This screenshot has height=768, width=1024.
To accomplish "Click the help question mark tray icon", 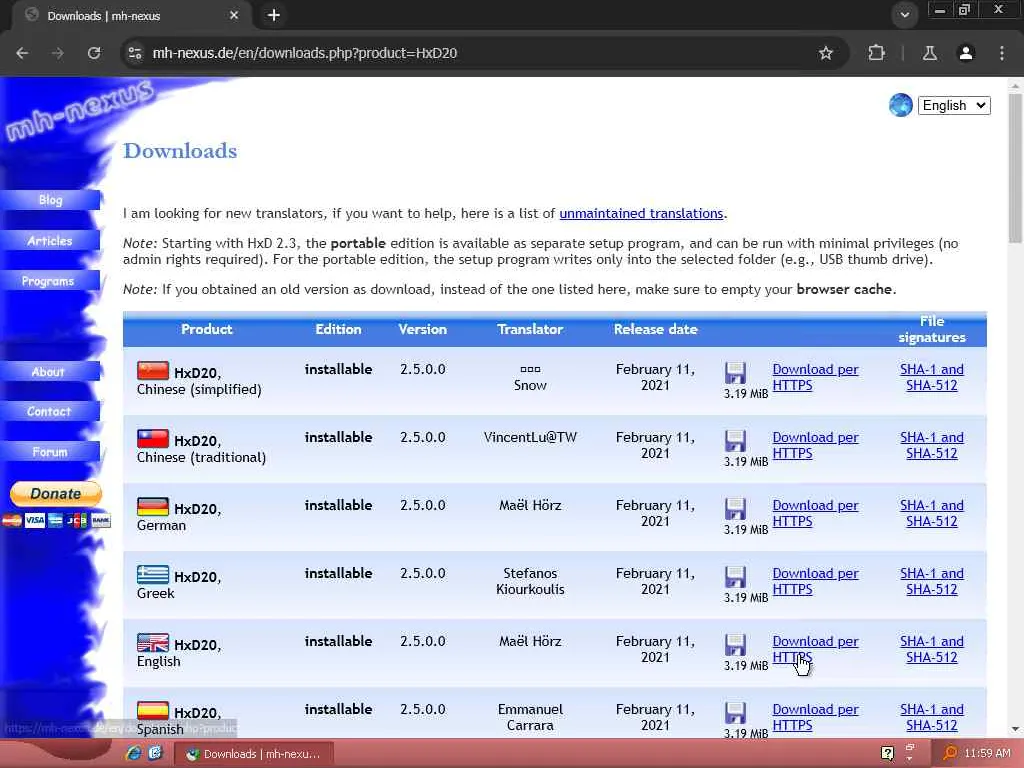I will pyautogui.click(x=887, y=754).
